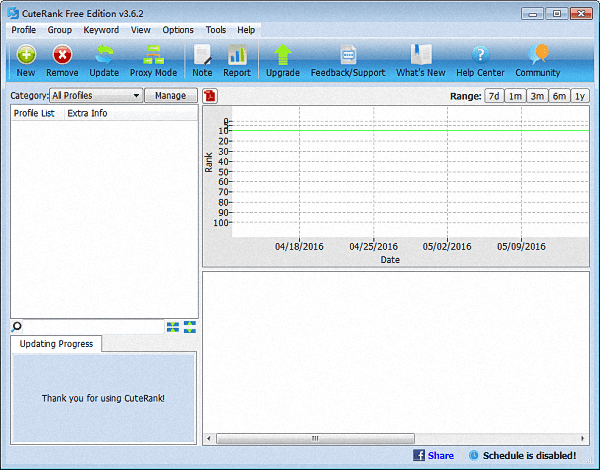
Task: Open the Note tool
Action: [x=202, y=56]
